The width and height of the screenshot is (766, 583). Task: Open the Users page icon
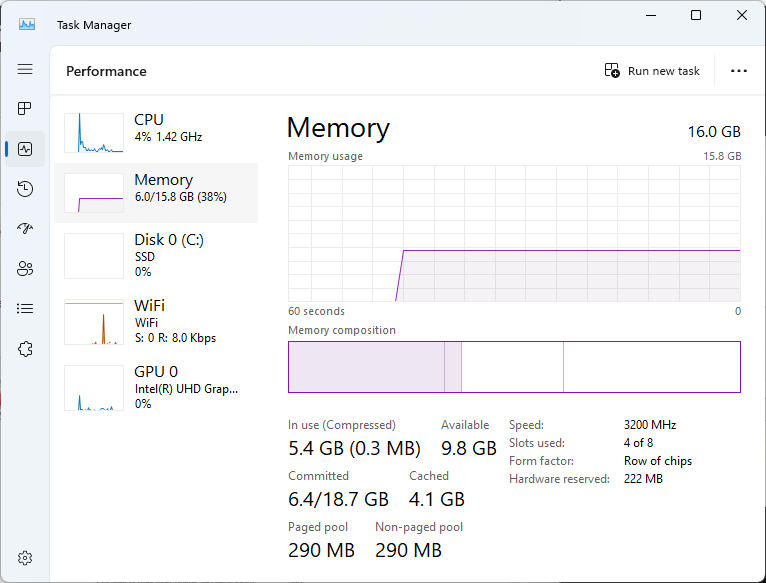click(x=25, y=268)
